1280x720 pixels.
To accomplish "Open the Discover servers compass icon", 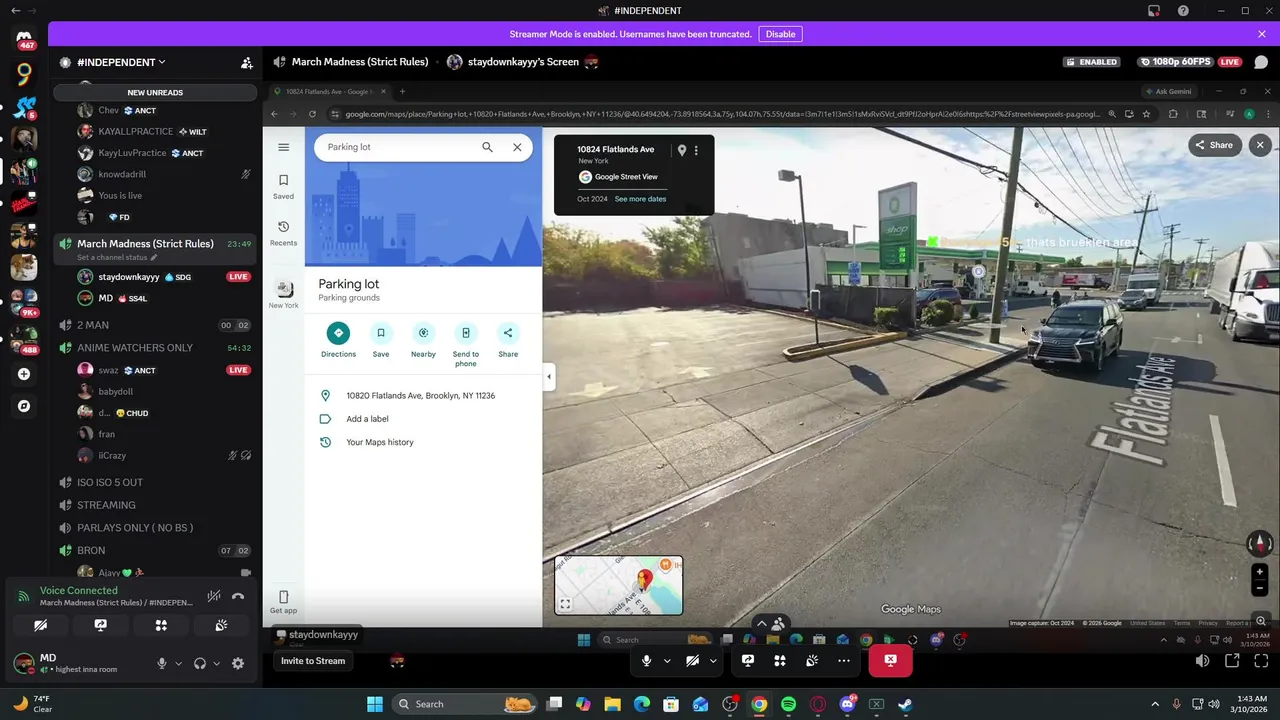I will click(x=24, y=406).
